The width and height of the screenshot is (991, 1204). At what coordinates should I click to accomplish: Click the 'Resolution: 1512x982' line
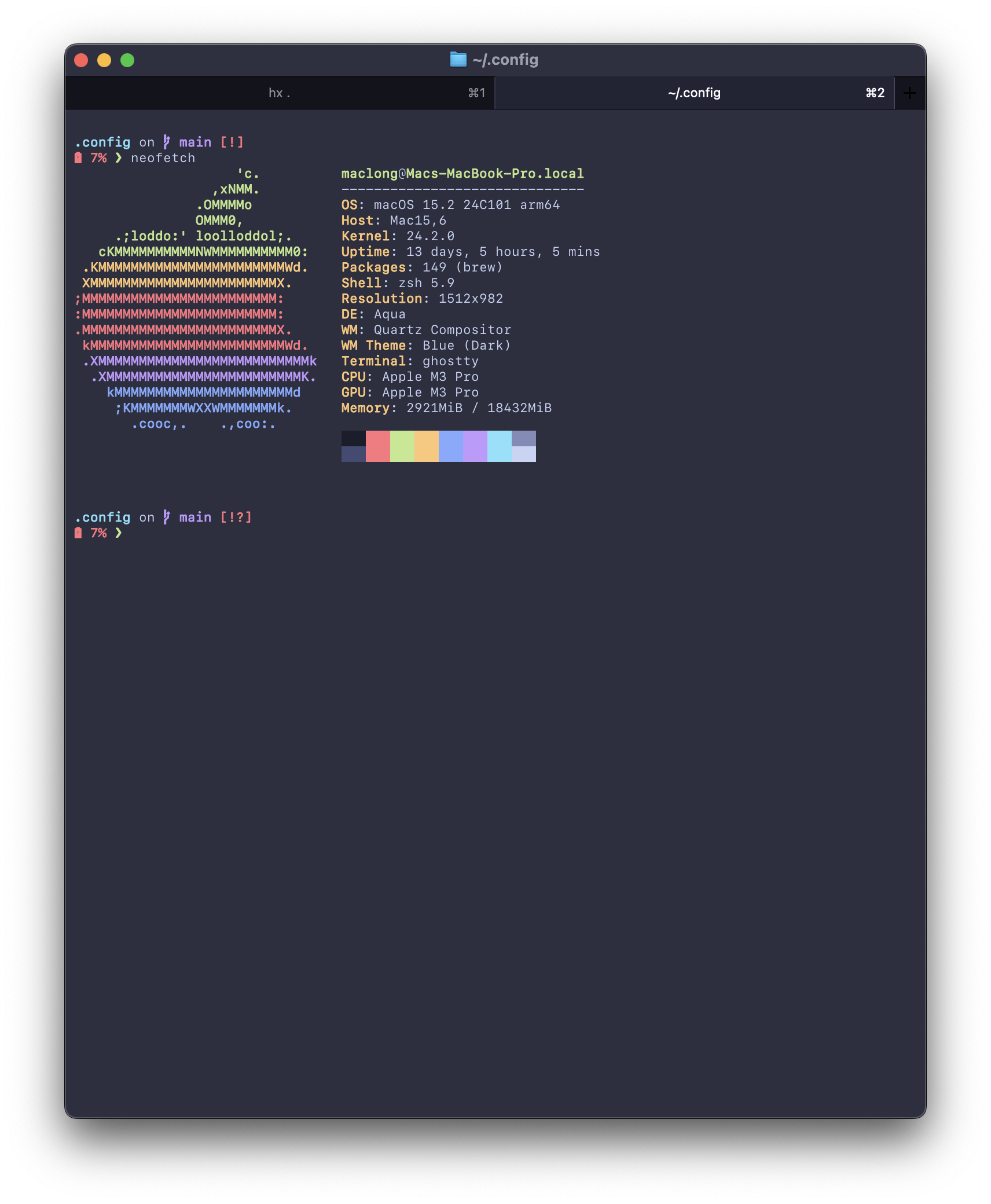(422, 299)
